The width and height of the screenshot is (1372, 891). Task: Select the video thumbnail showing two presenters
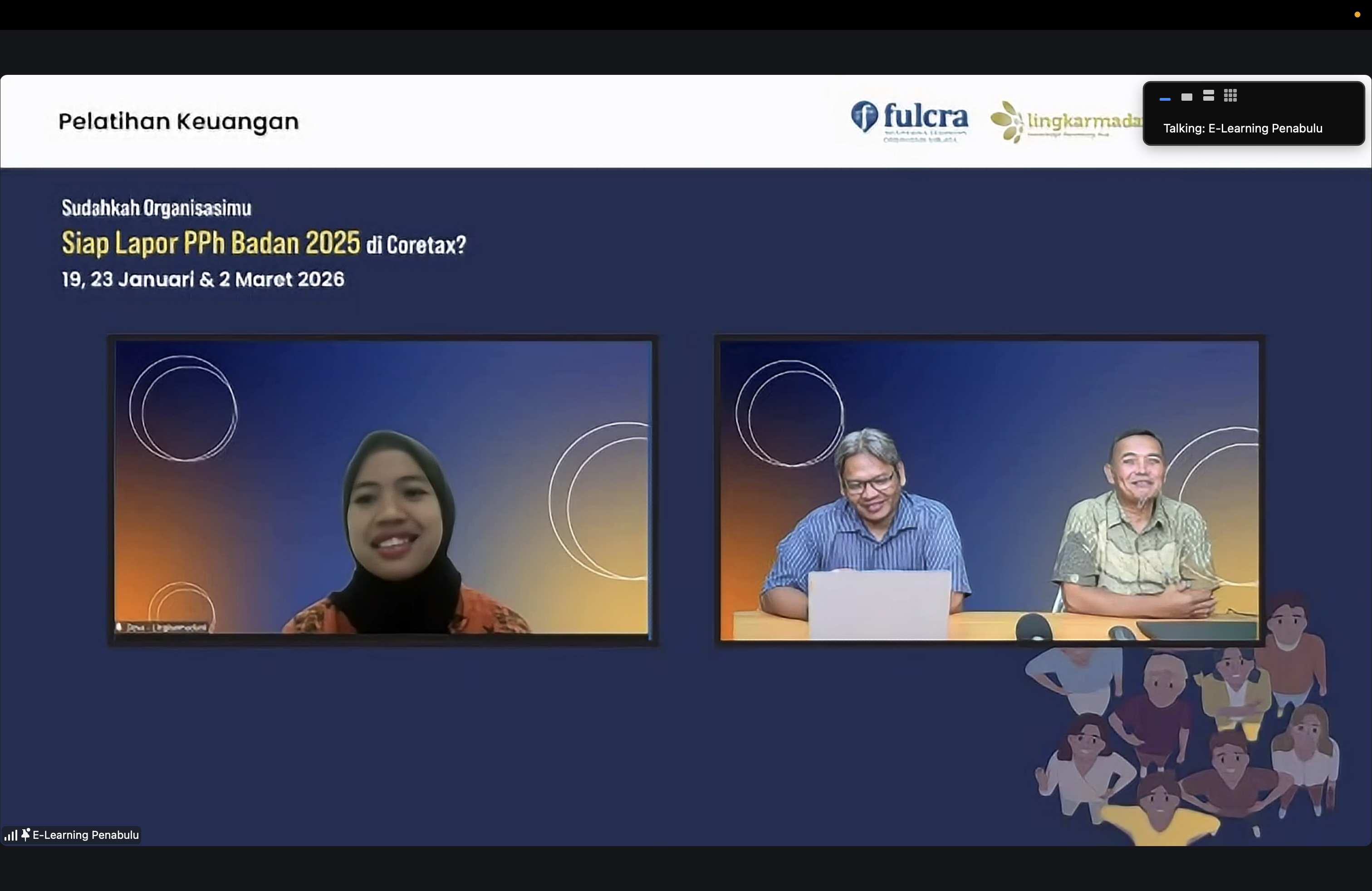click(x=990, y=493)
